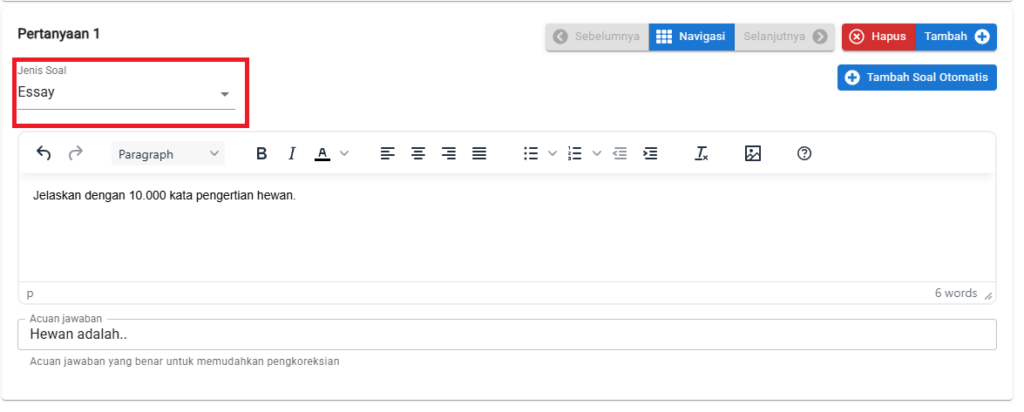
Task: Insert an image into the question
Action: pyautogui.click(x=753, y=153)
